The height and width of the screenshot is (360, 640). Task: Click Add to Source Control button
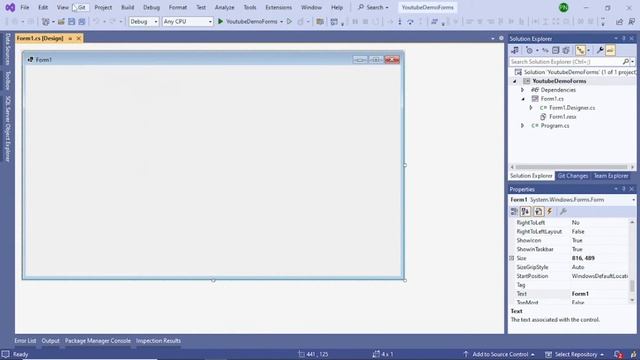click(499, 354)
